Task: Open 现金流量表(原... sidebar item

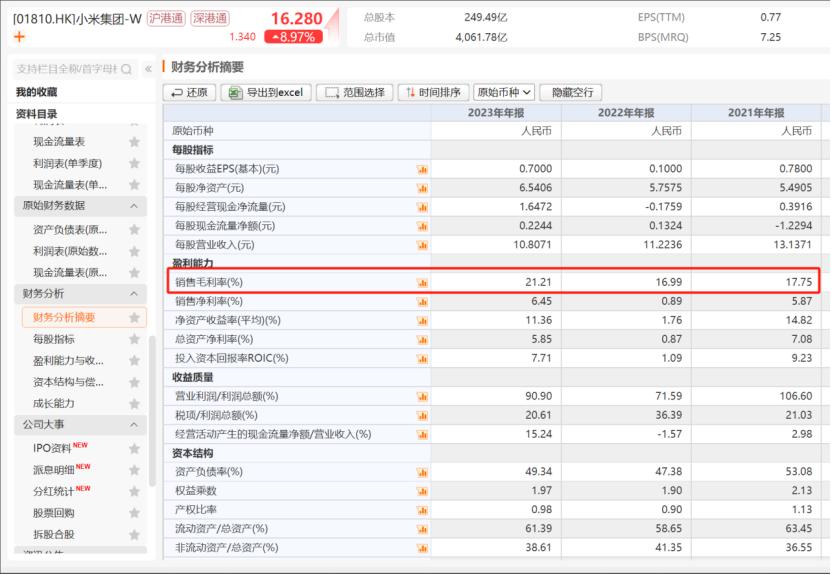Action: click(70, 272)
